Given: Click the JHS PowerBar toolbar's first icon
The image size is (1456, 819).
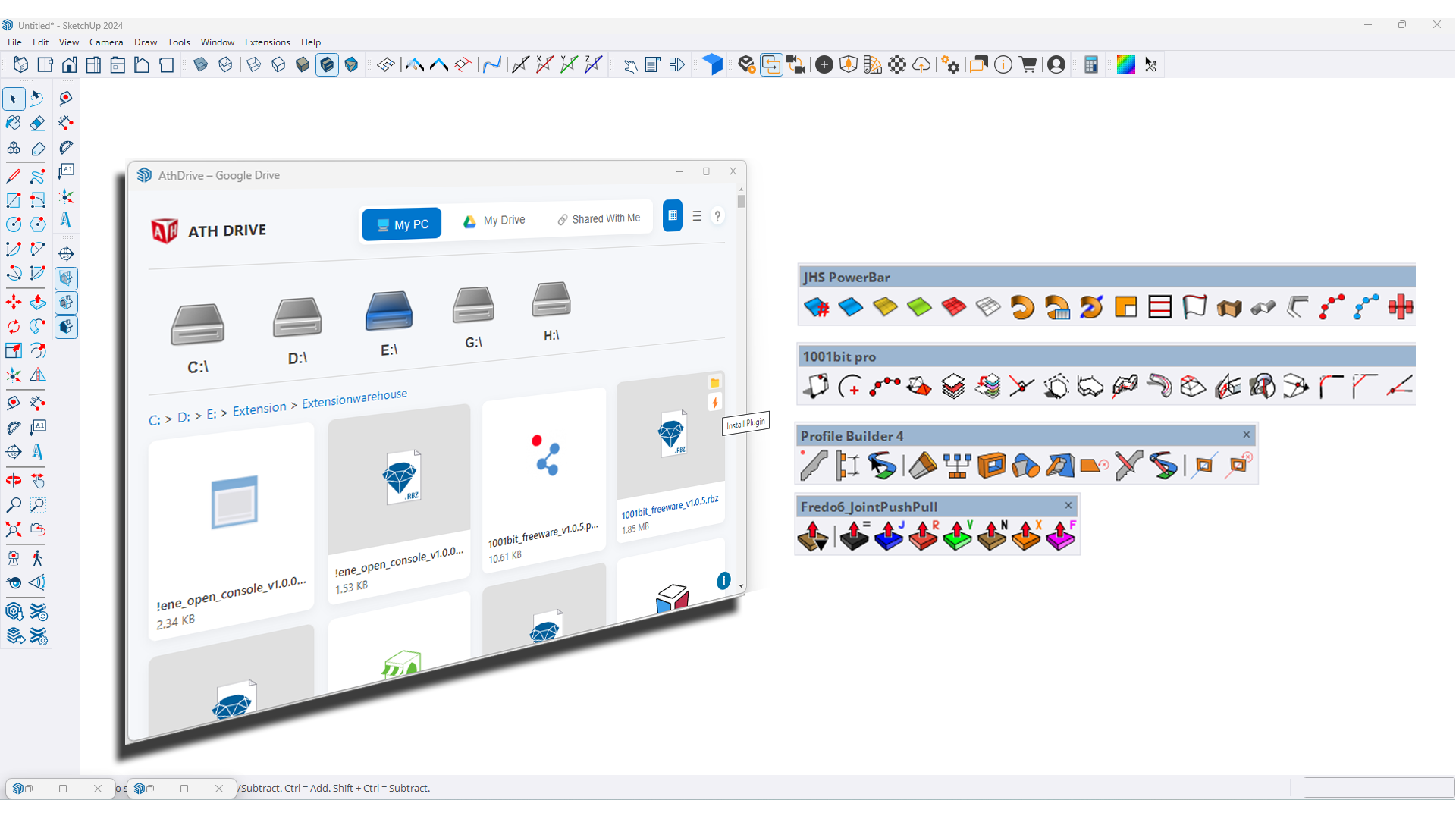Looking at the screenshot, I should click(x=817, y=307).
